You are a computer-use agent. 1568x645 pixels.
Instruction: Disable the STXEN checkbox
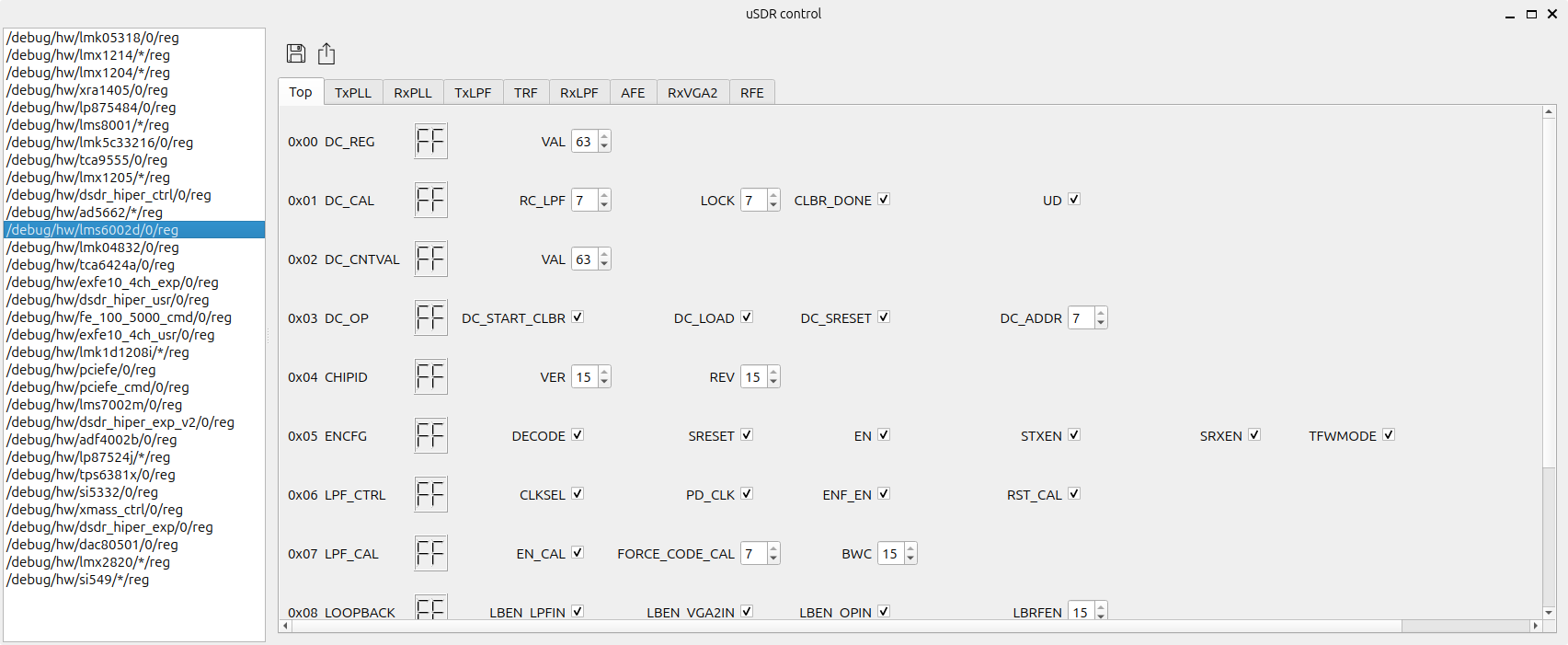pyautogui.click(x=1074, y=435)
